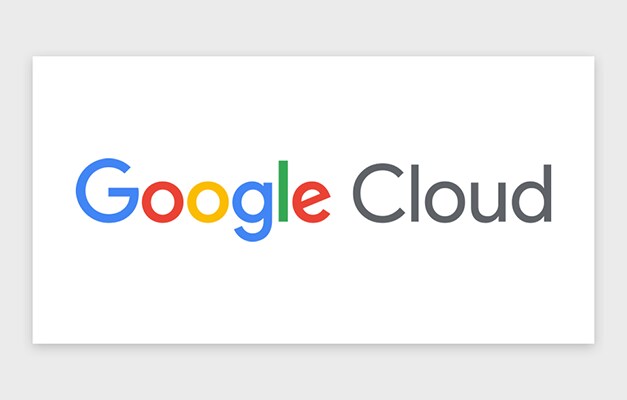Screen dimensions: 627x400
Task: Click empty white area above the logo
Action: (x=314, y=106)
